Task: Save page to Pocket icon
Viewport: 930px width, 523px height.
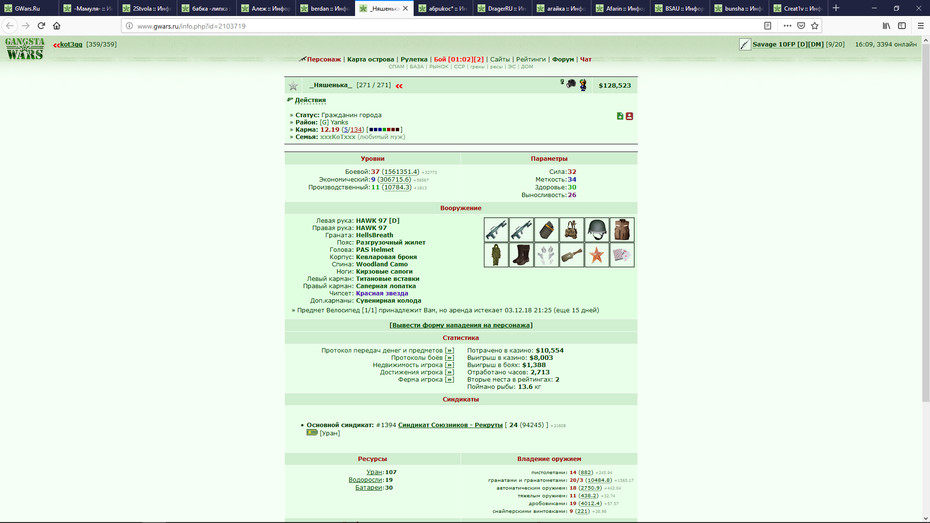Action: coord(801,25)
